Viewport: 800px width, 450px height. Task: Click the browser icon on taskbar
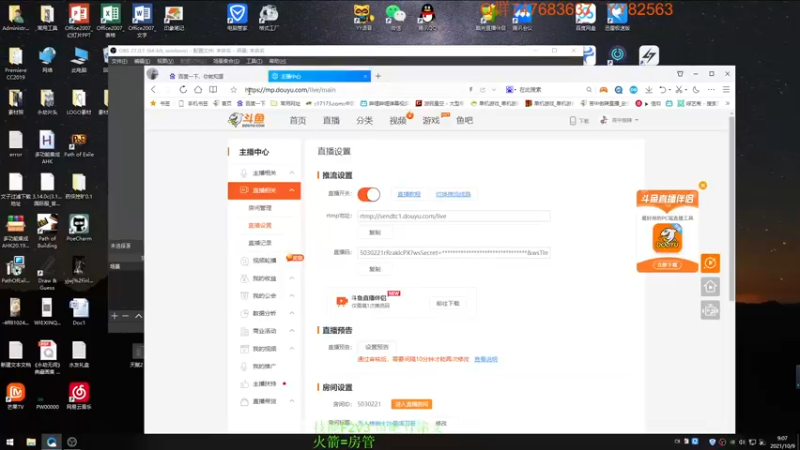[x=52, y=442]
